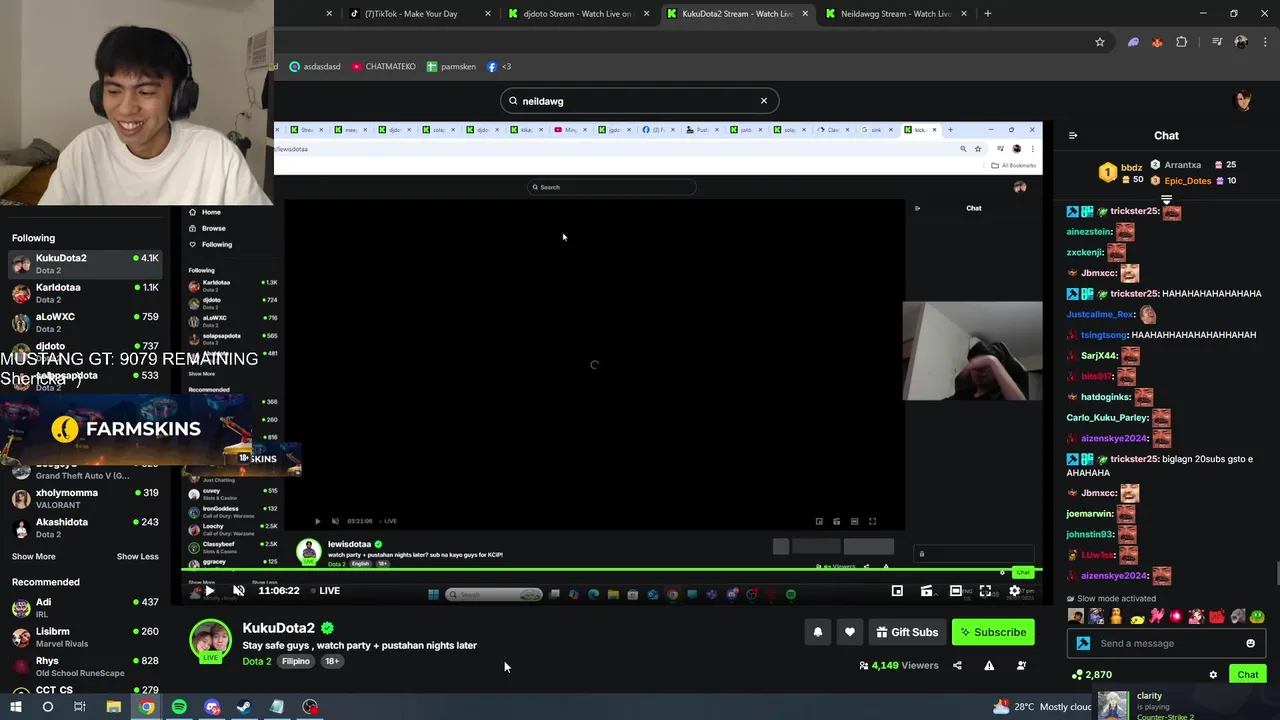This screenshot has width=1280, height=720.
Task: Switch to the djdoto Stream tab
Action: (x=580, y=14)
